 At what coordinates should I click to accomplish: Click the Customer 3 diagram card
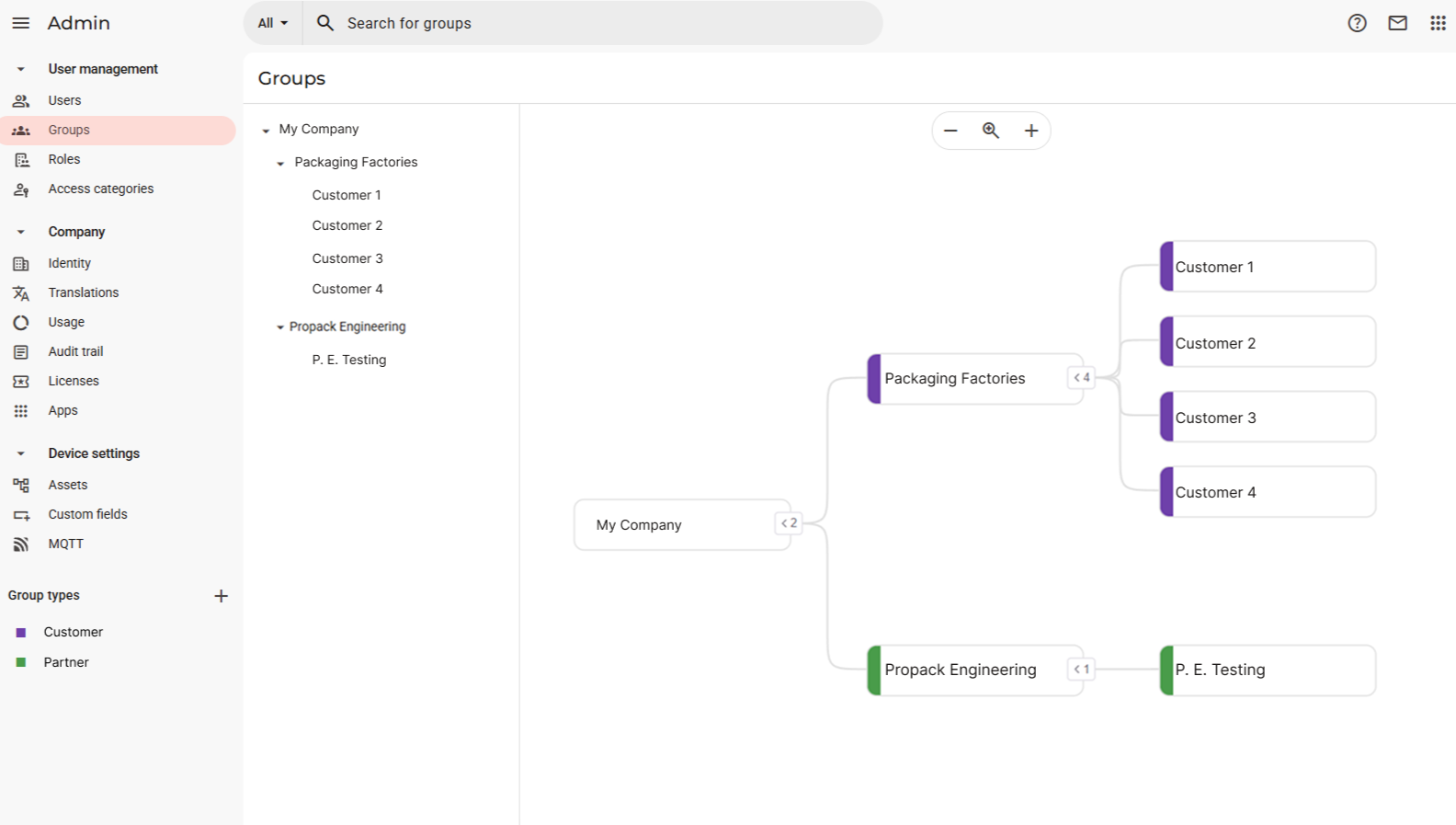(x=1268, y=417)
